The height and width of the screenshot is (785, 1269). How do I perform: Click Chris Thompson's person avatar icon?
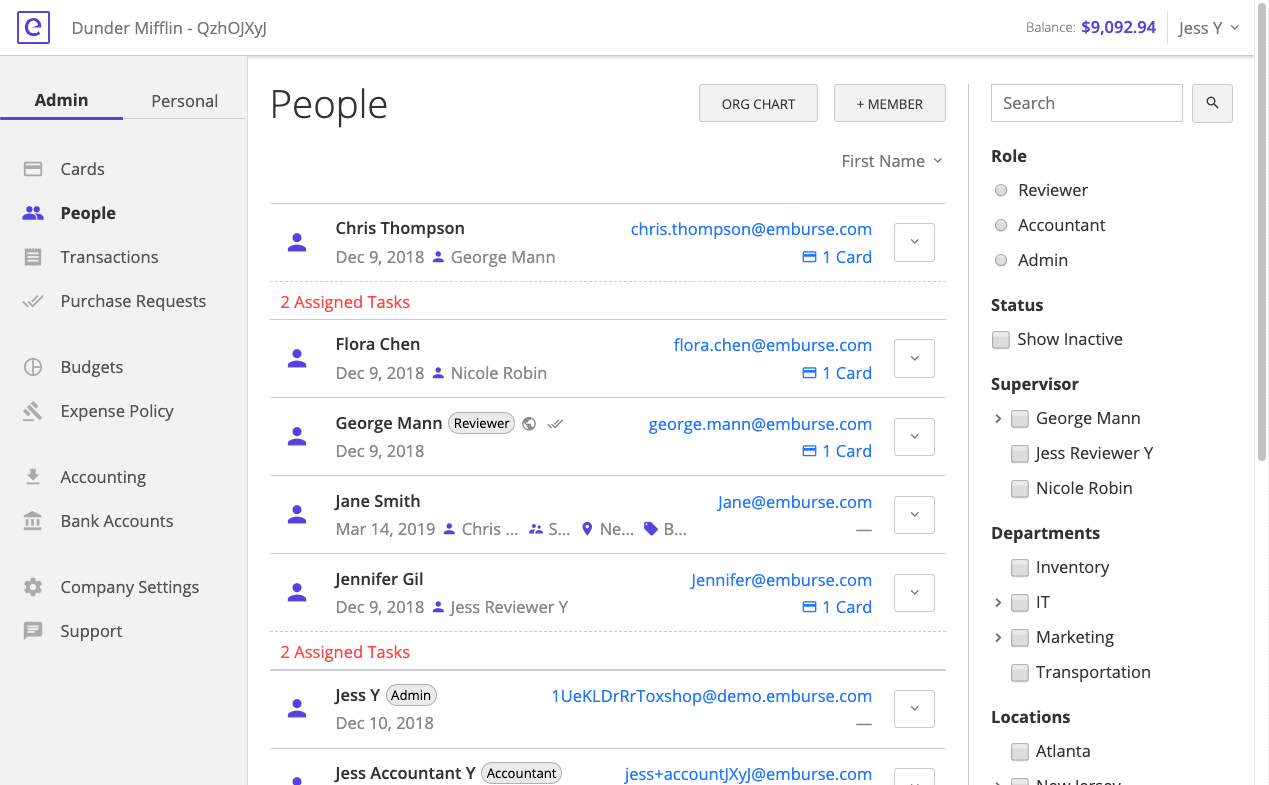(296, 242)
